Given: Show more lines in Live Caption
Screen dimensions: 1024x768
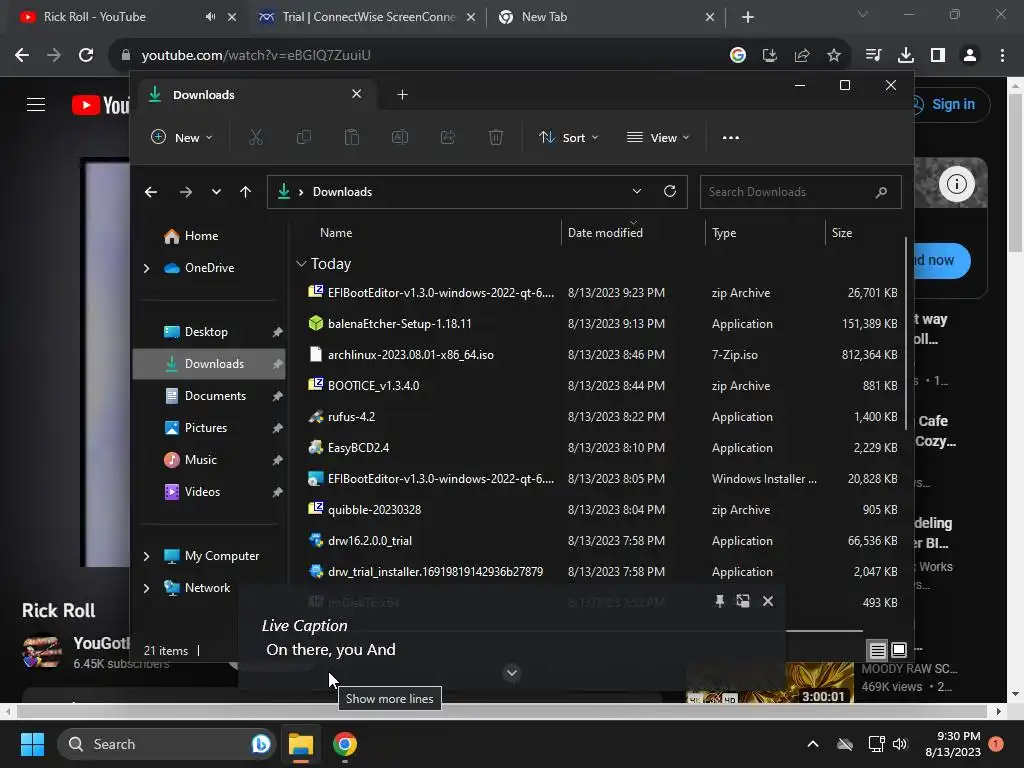Looking at the screenshot, I should pyautogui.click(x=512, y=673).
